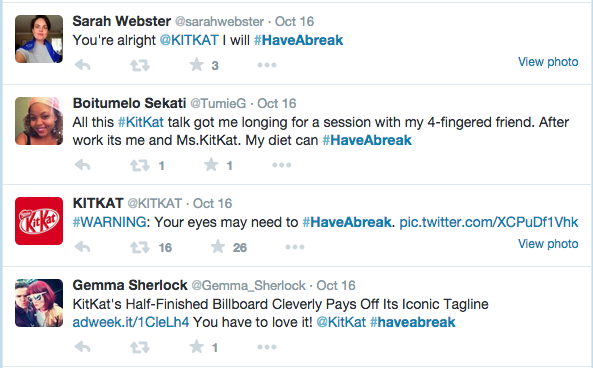This screenshot has height=368, width=593.
Task: Favorite Boitumelo Sekati's tweet
Action: click(211, 165)
